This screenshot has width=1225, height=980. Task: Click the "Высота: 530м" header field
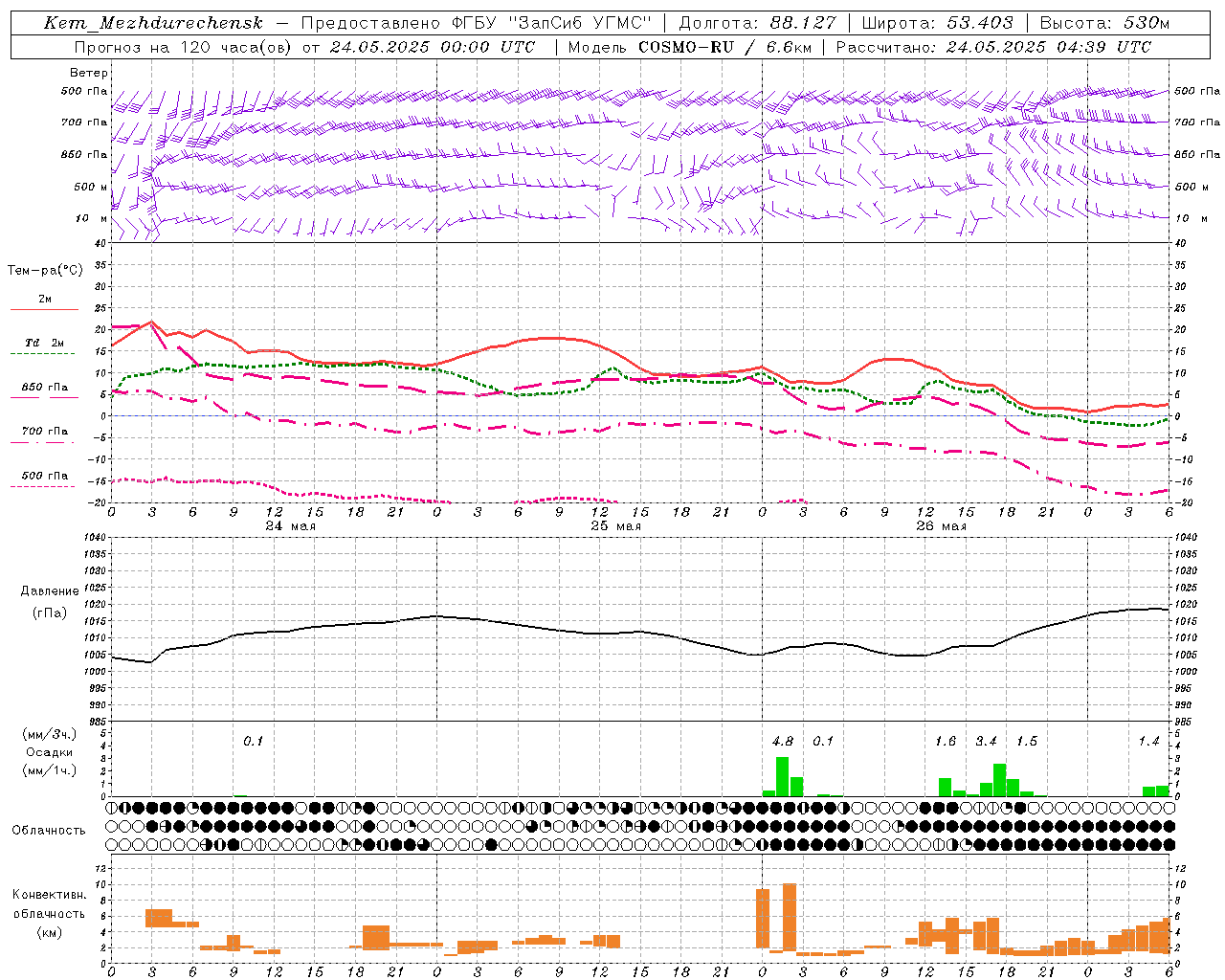click(x=1104, y=23)
